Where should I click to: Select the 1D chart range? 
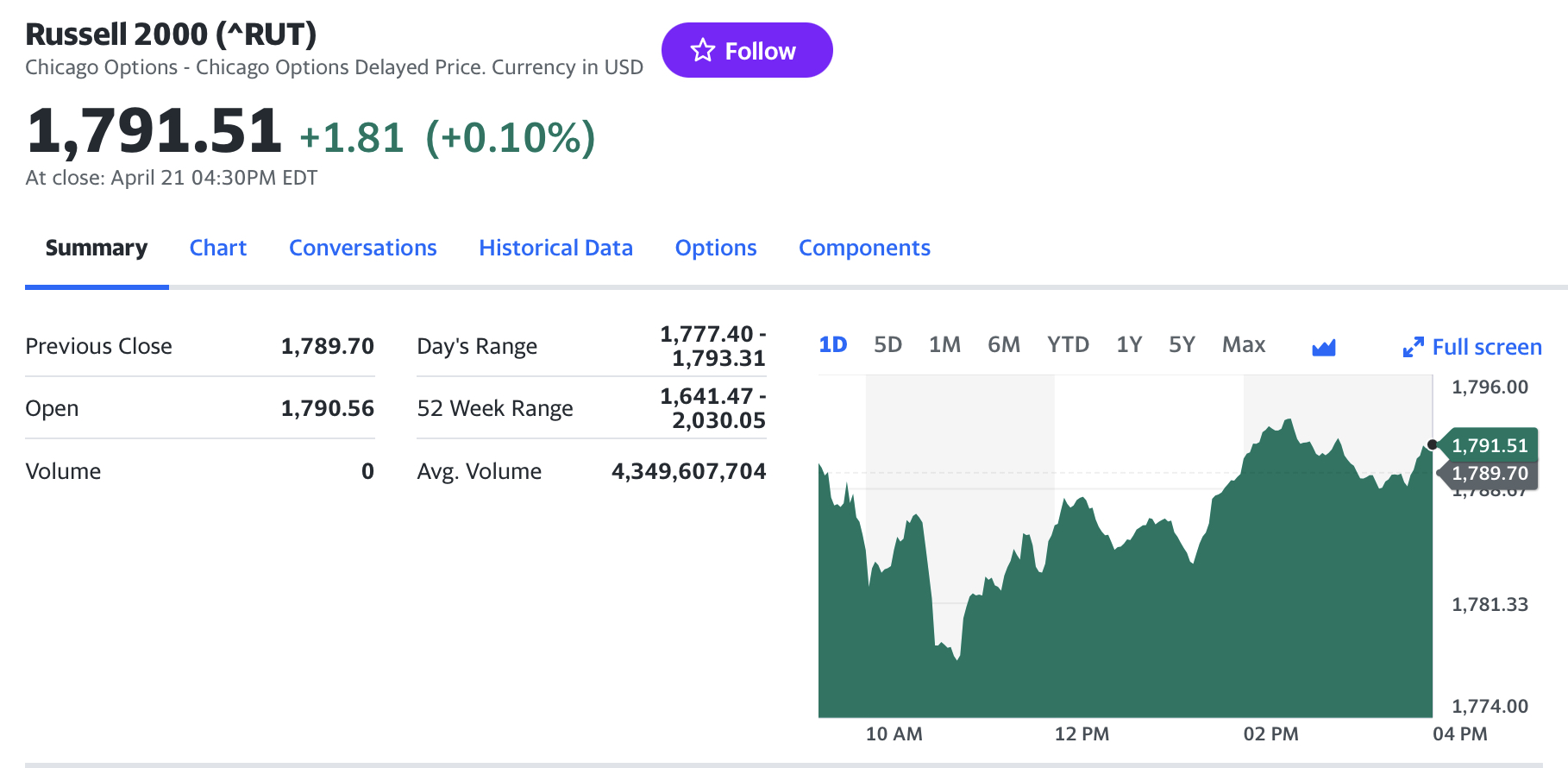click(x=833, y=345)
